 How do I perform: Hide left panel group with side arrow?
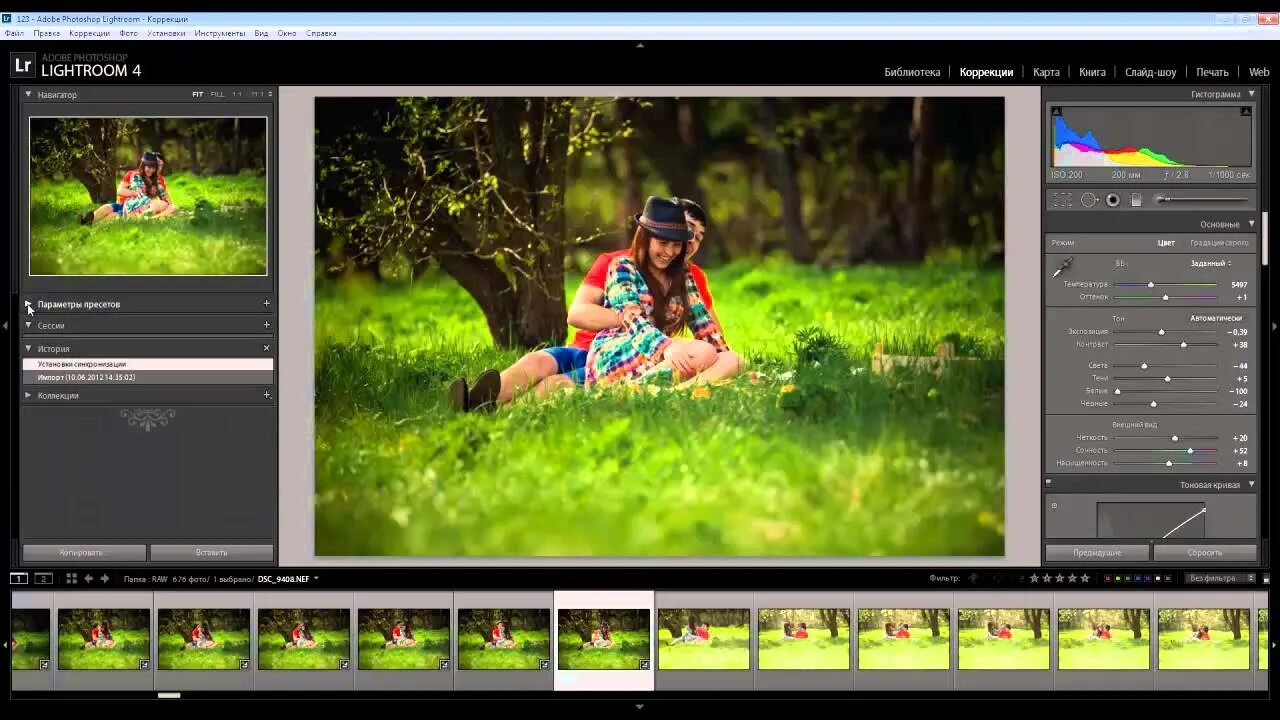point(5,326)
